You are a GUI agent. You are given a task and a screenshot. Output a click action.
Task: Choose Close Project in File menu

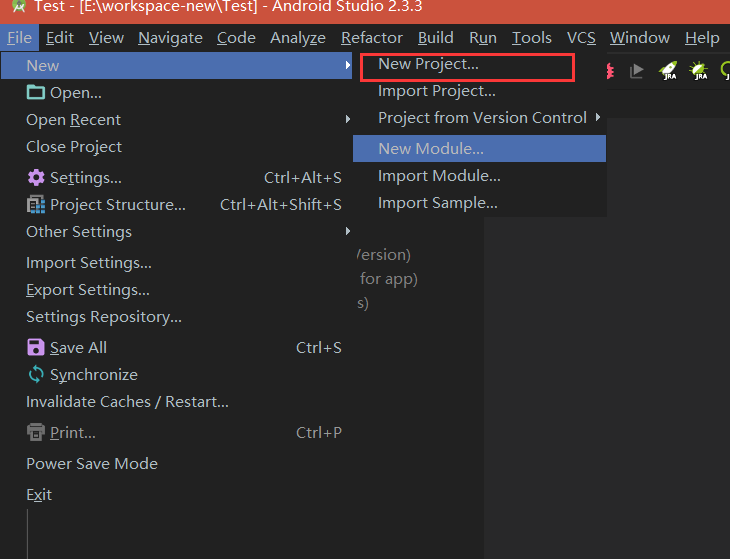pos(176,147)
